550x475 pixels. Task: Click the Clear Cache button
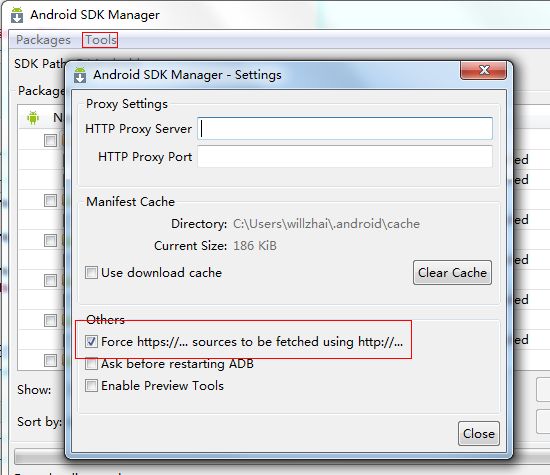[x=452, y=273]
